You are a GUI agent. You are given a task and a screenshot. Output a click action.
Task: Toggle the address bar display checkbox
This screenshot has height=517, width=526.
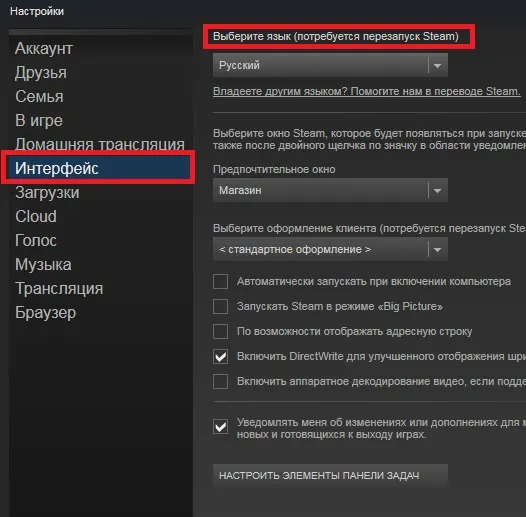(220, 331)
